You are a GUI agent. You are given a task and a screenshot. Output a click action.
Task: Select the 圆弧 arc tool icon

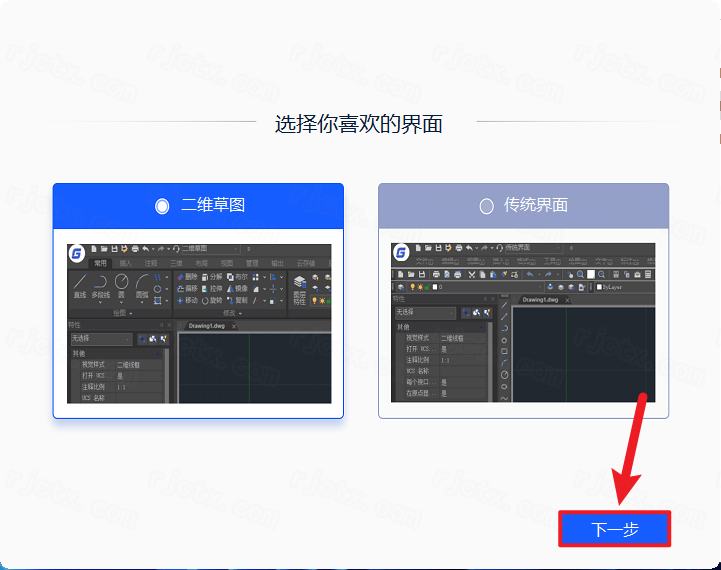pyautogui.click(x=142, y=283)
